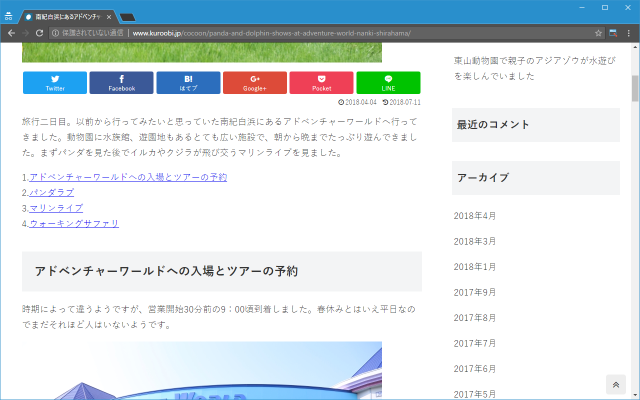
Task: Reload the page using the refresh icon
Action: click(41, 33)
